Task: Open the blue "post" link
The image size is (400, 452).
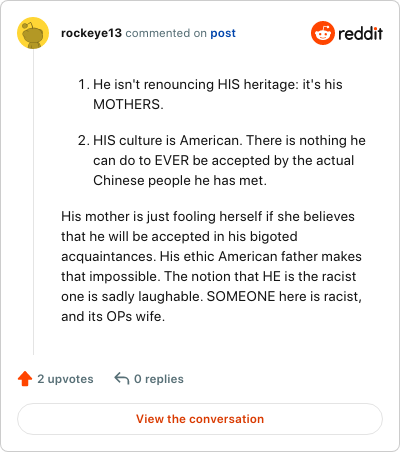Action: [x=223, y=33]
